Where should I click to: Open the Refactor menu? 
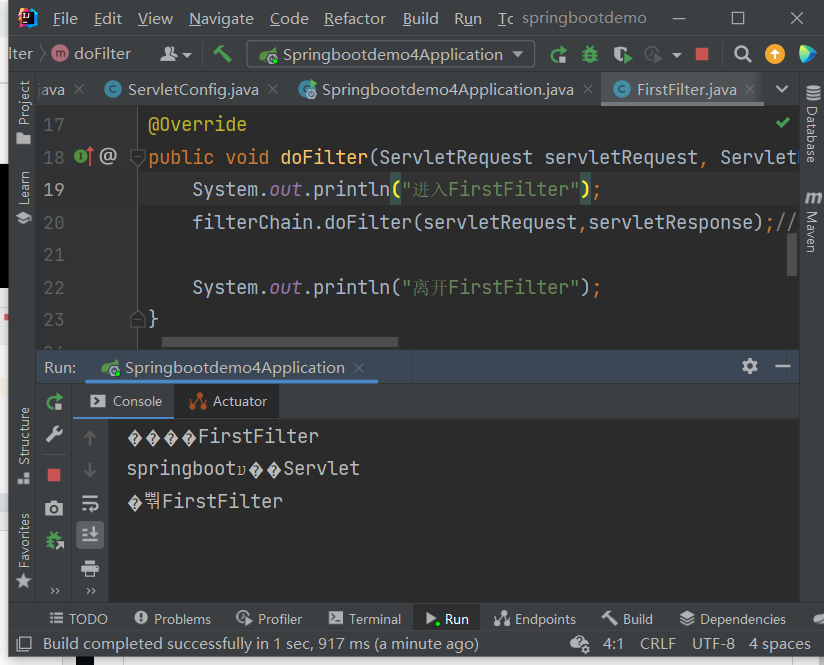click(355, 19)
